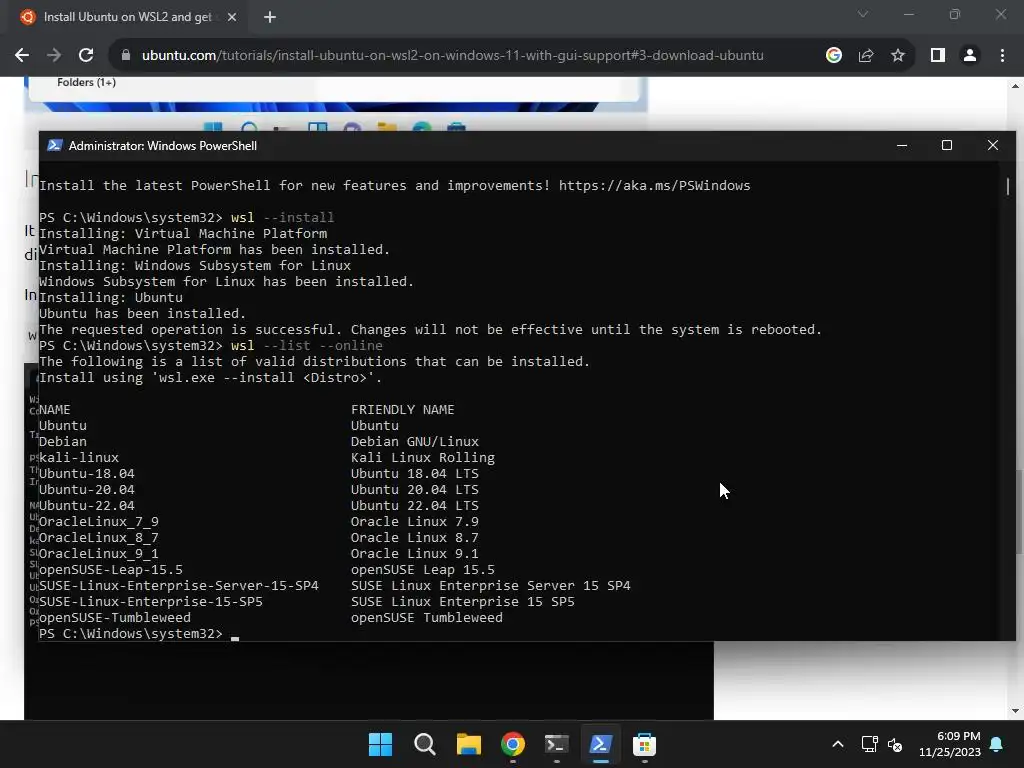Click the 'Ubuntu-18.04' distribution name
Screen dimensions: 1024x768
[x=87, y=473]
